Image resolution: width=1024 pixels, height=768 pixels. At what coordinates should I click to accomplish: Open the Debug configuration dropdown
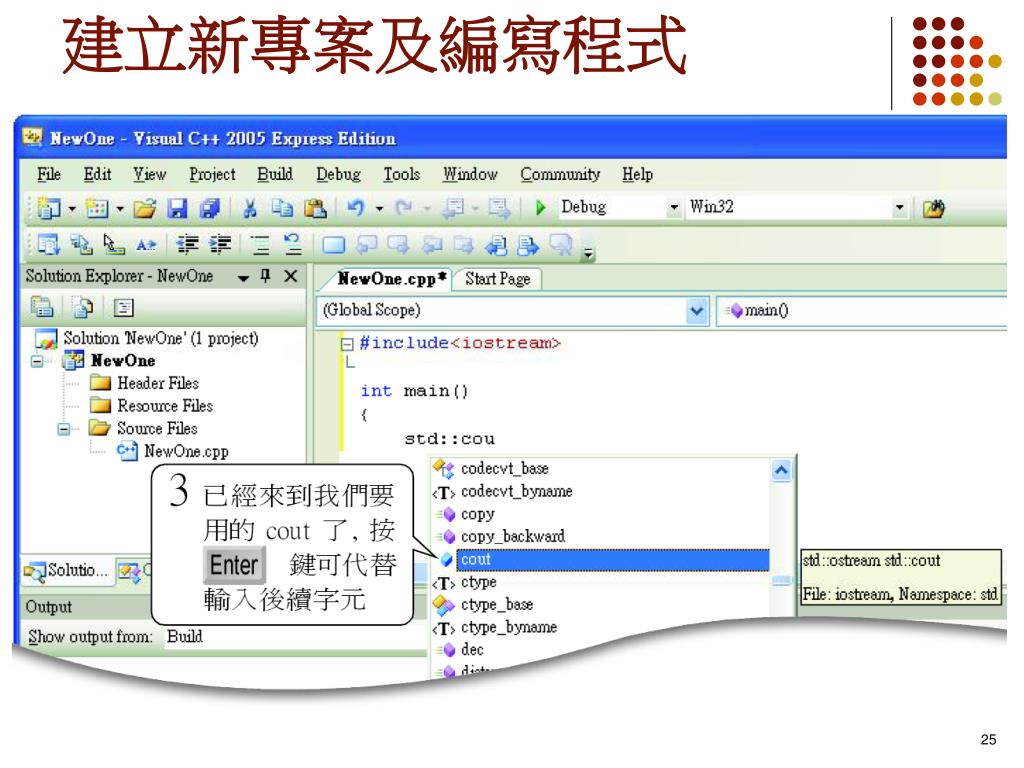tap(674, 208)
